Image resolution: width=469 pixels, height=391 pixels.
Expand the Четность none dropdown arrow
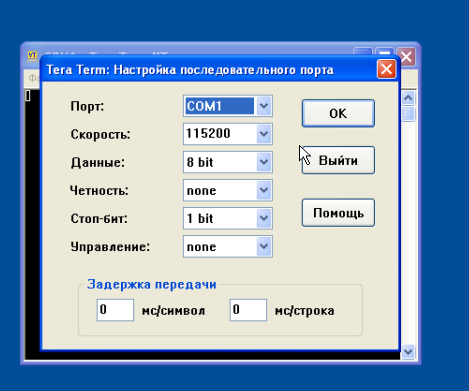click(x=264, y=190)
